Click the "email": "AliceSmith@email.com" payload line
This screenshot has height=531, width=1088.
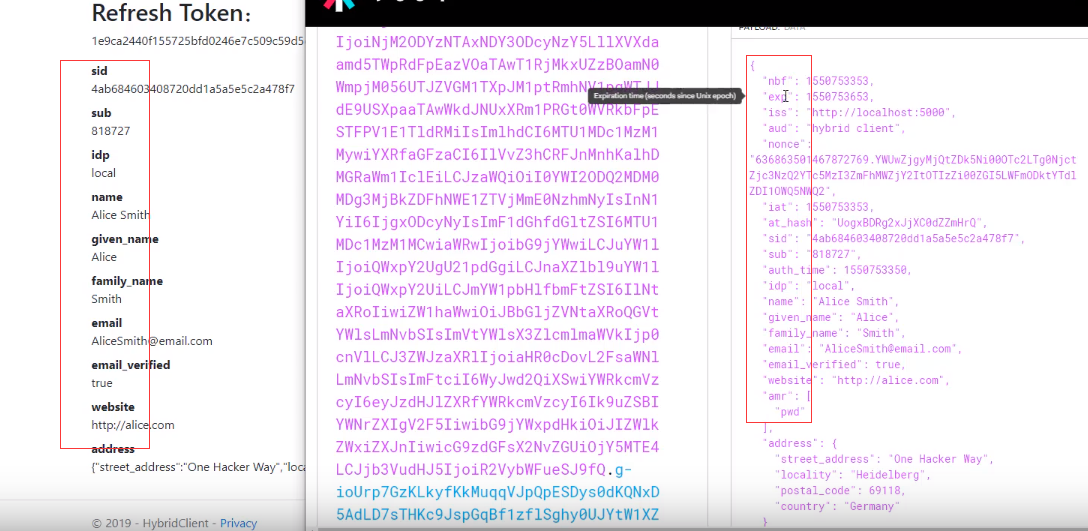coord(862,348)
